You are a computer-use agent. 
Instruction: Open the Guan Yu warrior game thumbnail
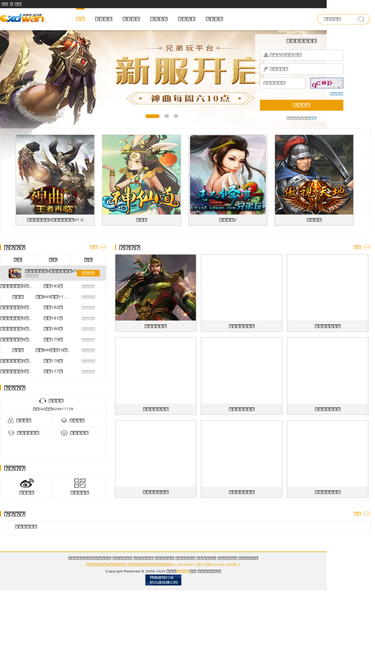tap(156, 288)
